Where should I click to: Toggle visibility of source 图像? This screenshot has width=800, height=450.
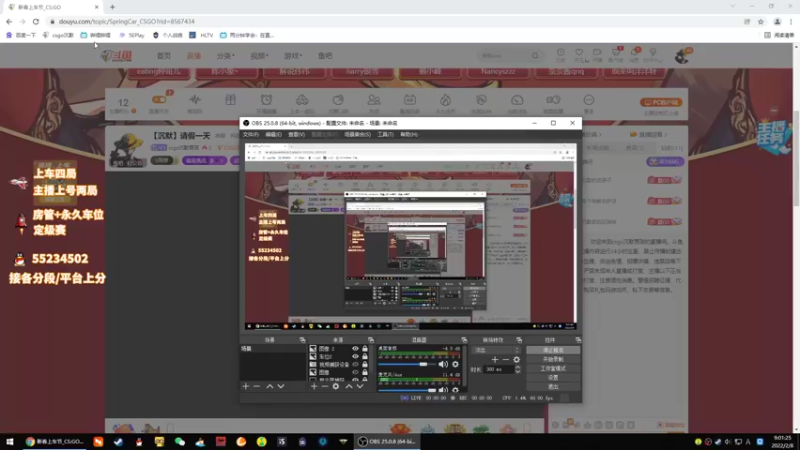pos(355,372)
